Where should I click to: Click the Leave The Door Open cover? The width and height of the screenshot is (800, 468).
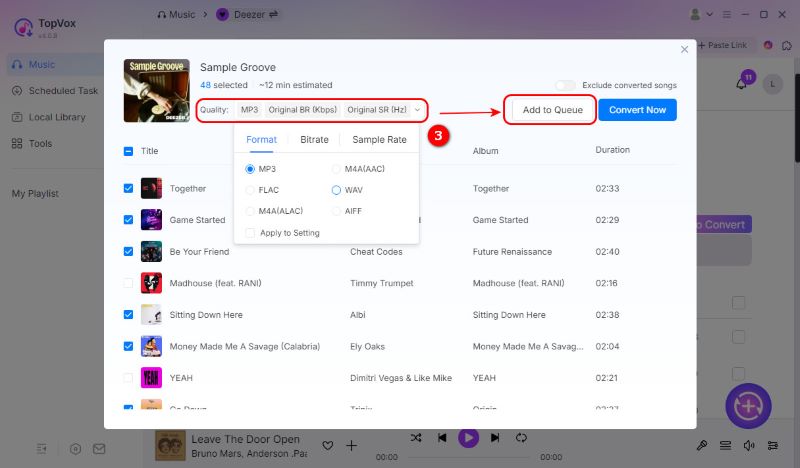tap(170, 446)
